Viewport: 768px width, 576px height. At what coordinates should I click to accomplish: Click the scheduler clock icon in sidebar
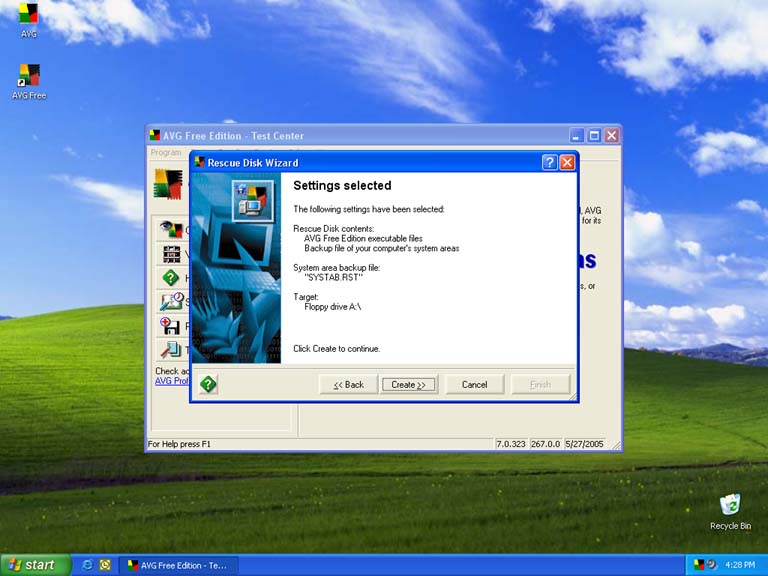coord(170,301)
